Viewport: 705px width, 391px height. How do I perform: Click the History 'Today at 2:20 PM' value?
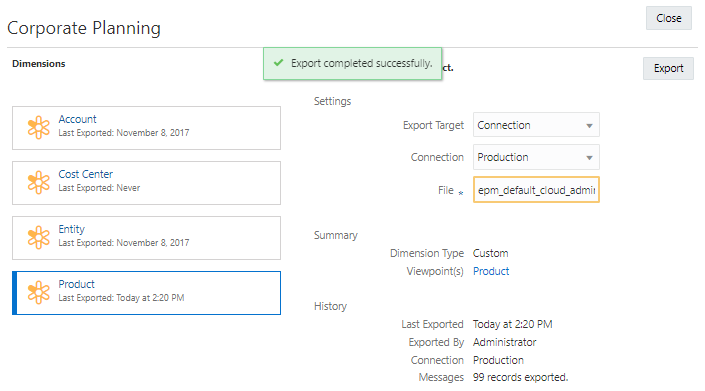click(x=513, y=324)
